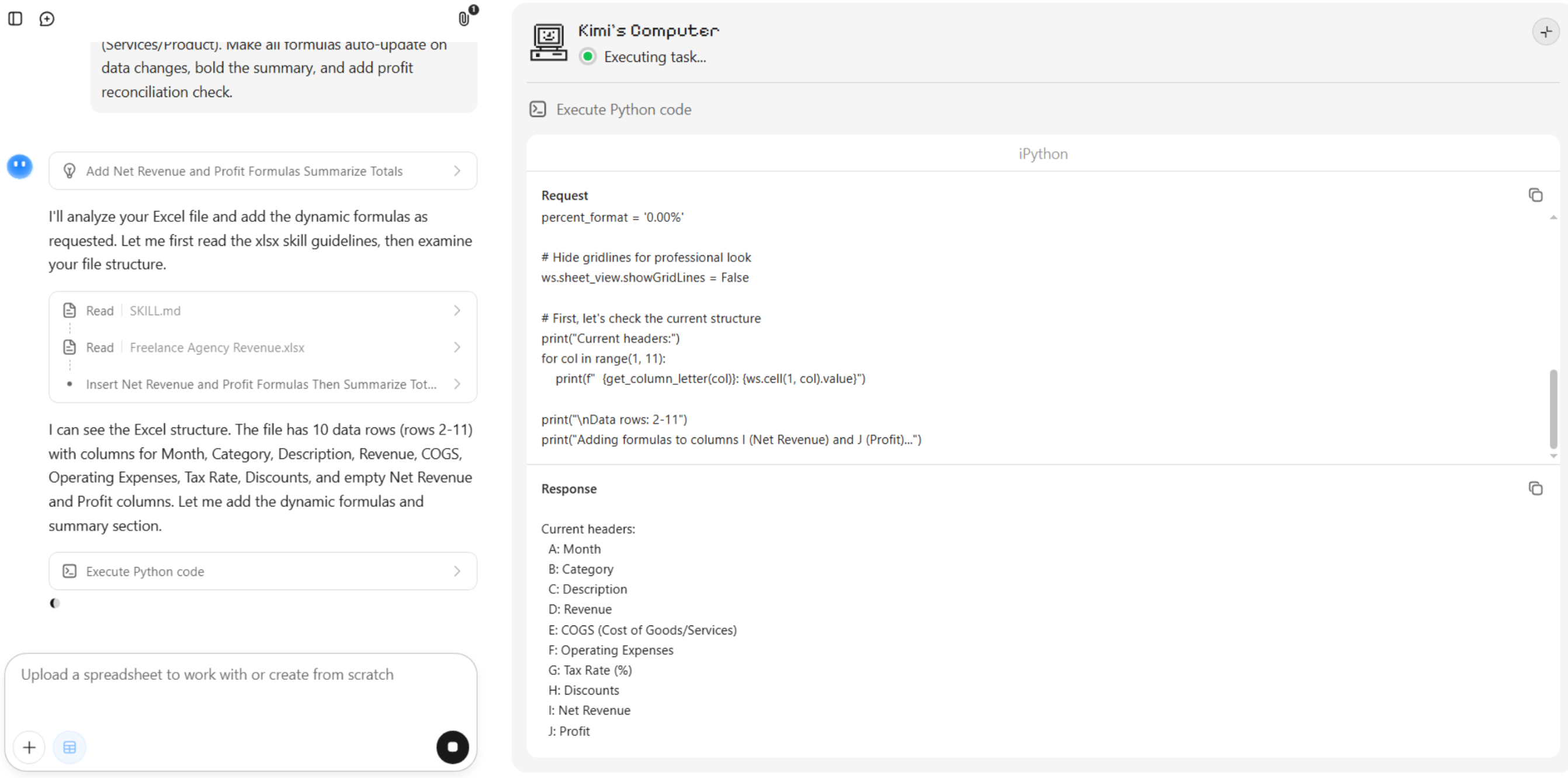Toggle the sidebar panel icon
1568x778 pixels.
pos(15,19)
